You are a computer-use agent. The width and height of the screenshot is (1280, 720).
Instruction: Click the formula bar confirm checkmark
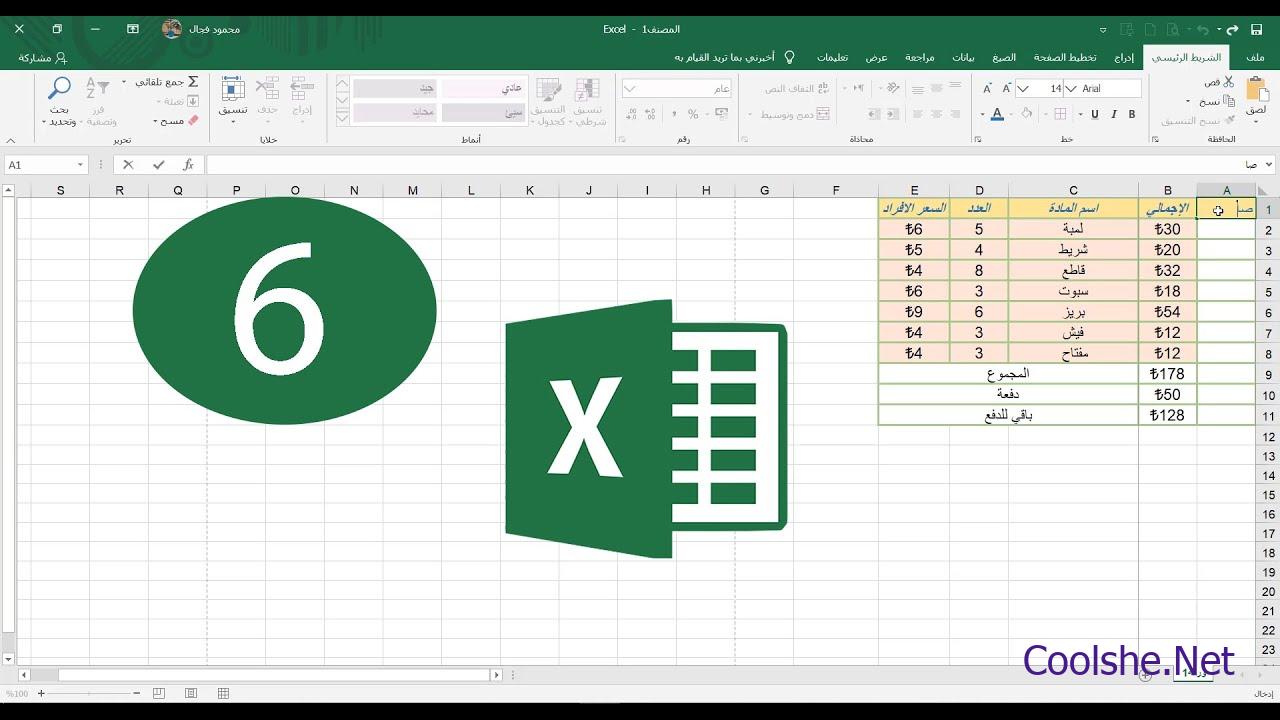pyautogui.click(x=158, y=164)
